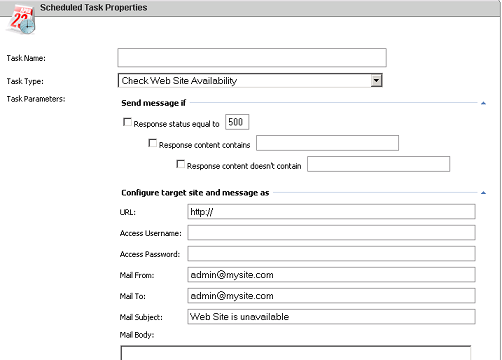This screenshot has height=360, width=502.
Task: Collapse the Send message if section
Action: tap(483, 103)
